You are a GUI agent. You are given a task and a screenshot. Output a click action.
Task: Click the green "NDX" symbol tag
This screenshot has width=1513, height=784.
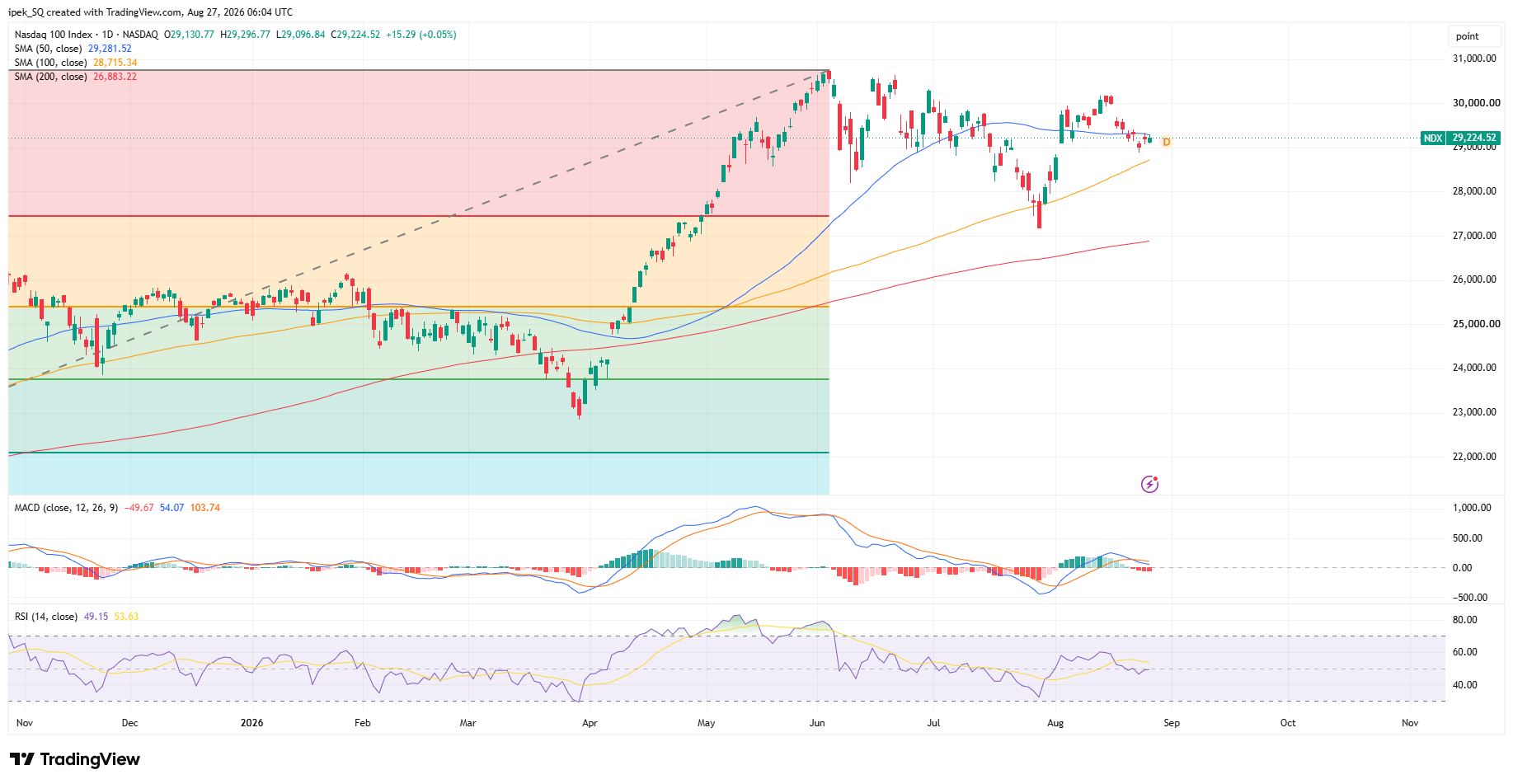1433,138
